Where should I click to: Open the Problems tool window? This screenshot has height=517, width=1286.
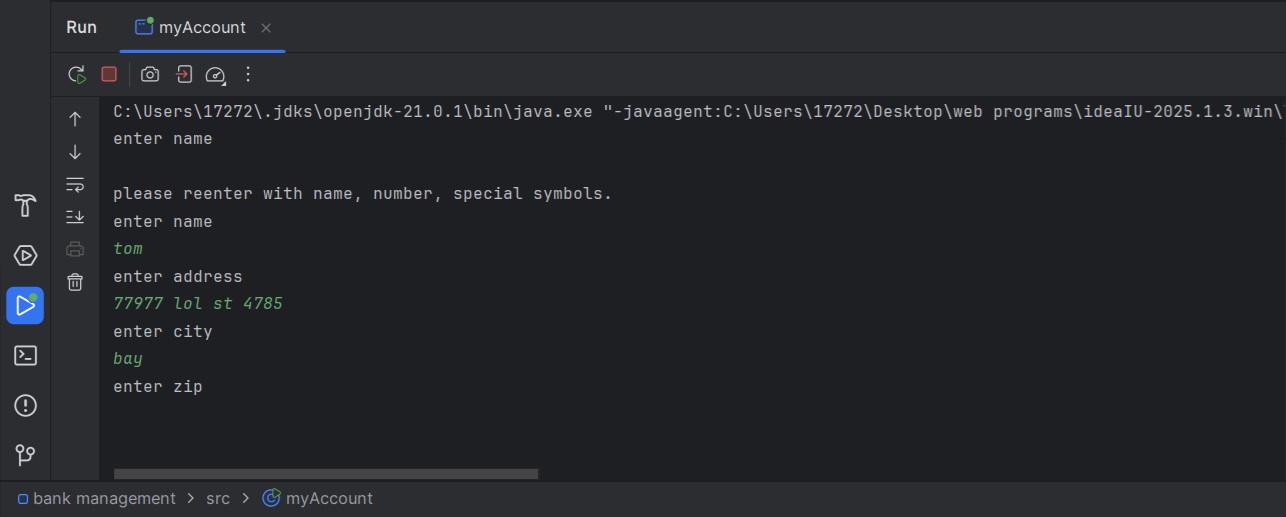click(x=25, y=405)
